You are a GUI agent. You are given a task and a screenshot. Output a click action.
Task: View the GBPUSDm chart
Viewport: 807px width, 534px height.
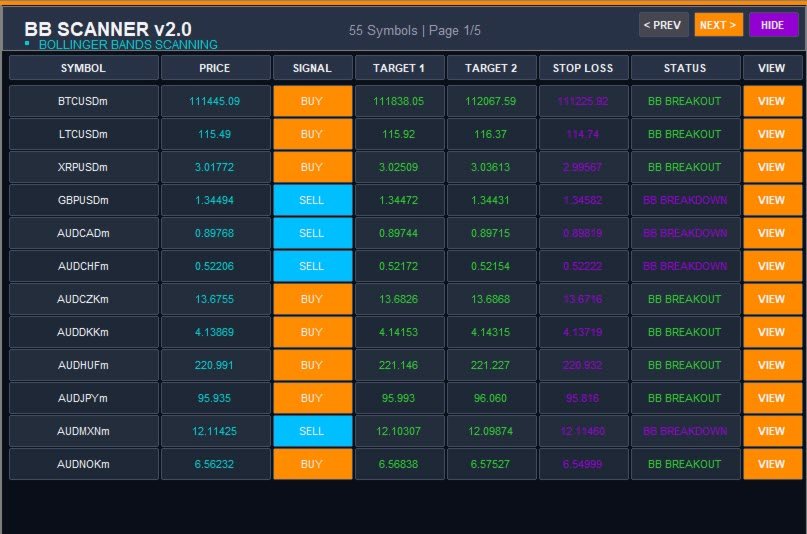point(772,200)
